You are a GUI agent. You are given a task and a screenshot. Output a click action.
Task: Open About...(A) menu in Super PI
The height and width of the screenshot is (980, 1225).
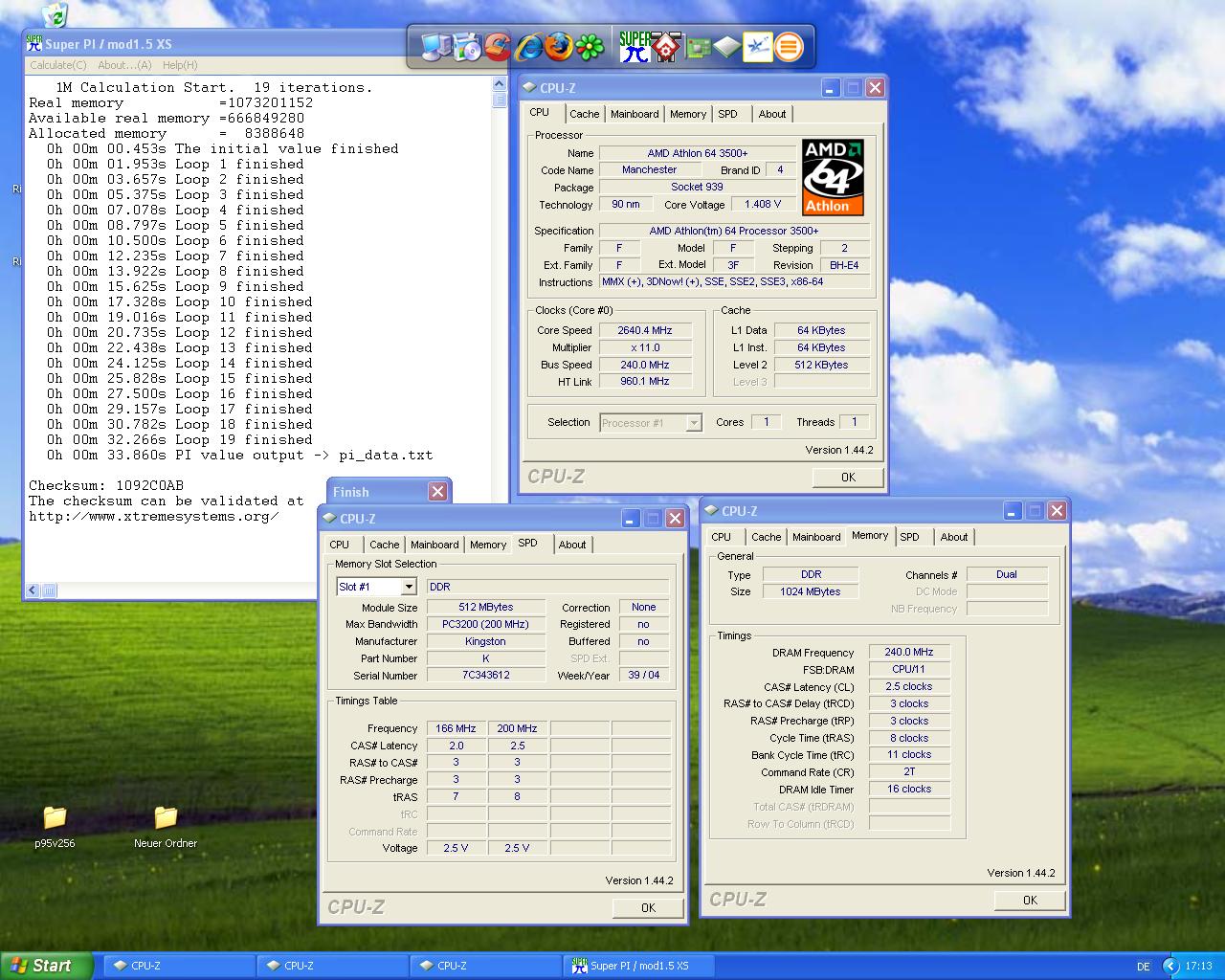pyautogui.click(x=124, y=65)
